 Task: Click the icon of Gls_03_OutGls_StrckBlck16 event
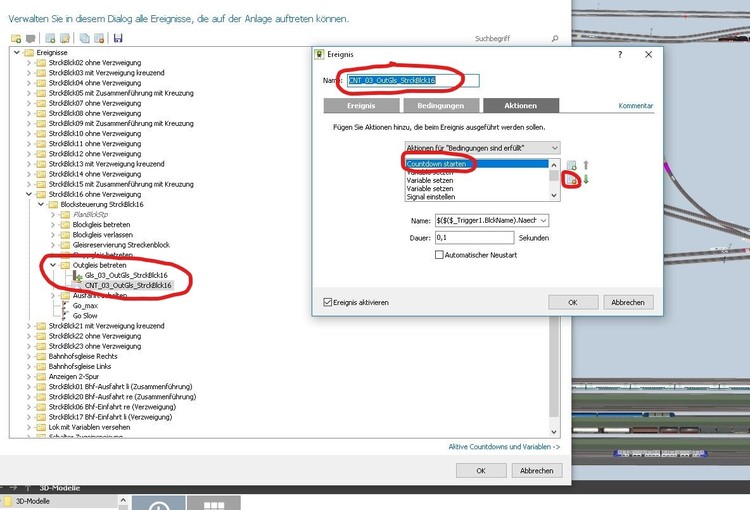pyautogui.click(x=77, y=276)
